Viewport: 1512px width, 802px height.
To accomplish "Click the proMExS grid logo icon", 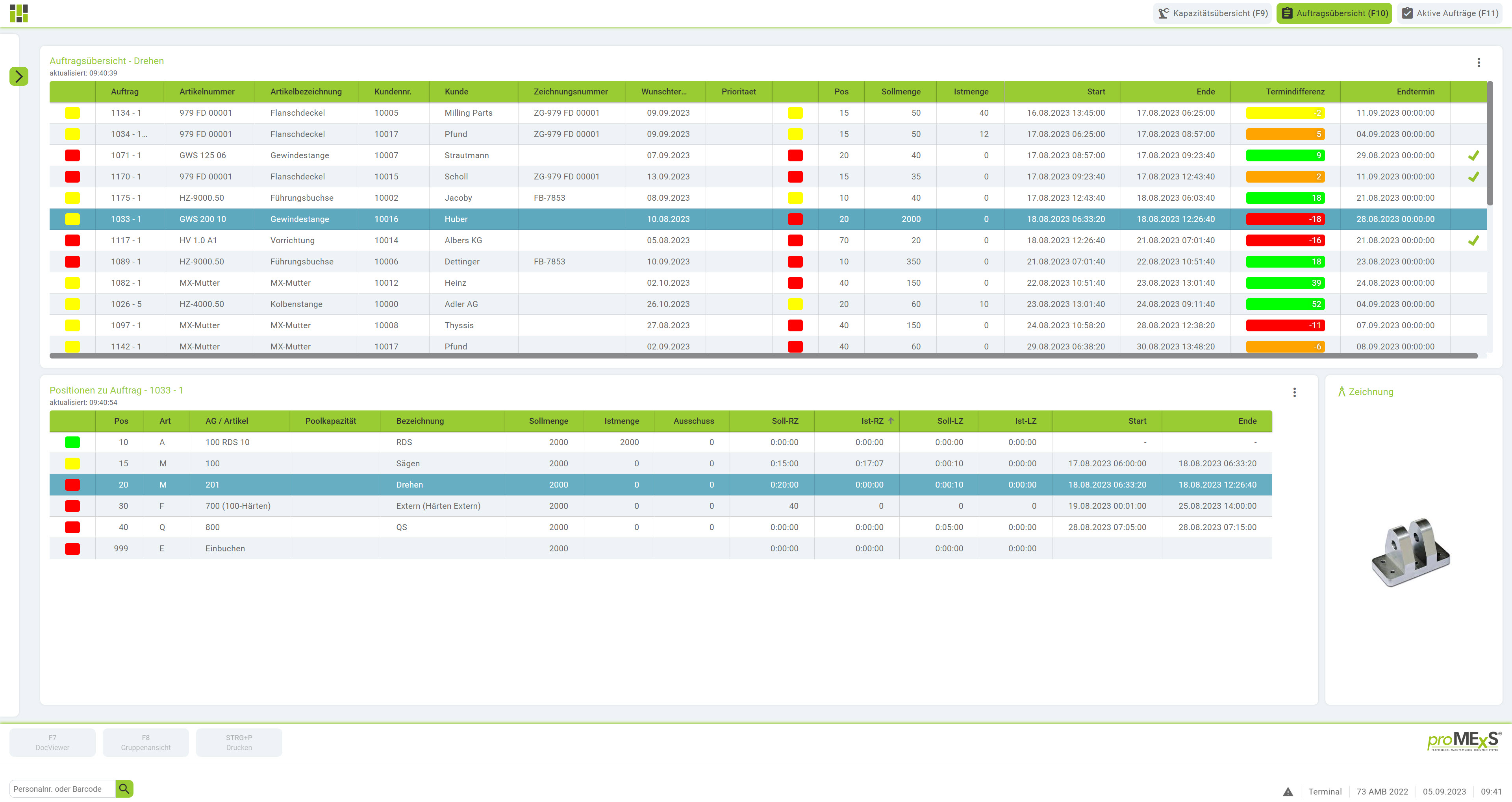I will point(19,13).
